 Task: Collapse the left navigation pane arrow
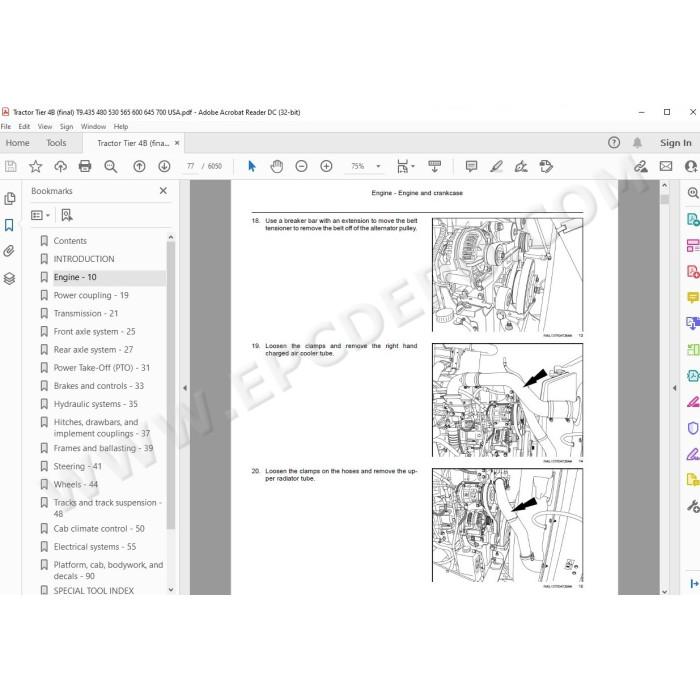tap(184, 388)
